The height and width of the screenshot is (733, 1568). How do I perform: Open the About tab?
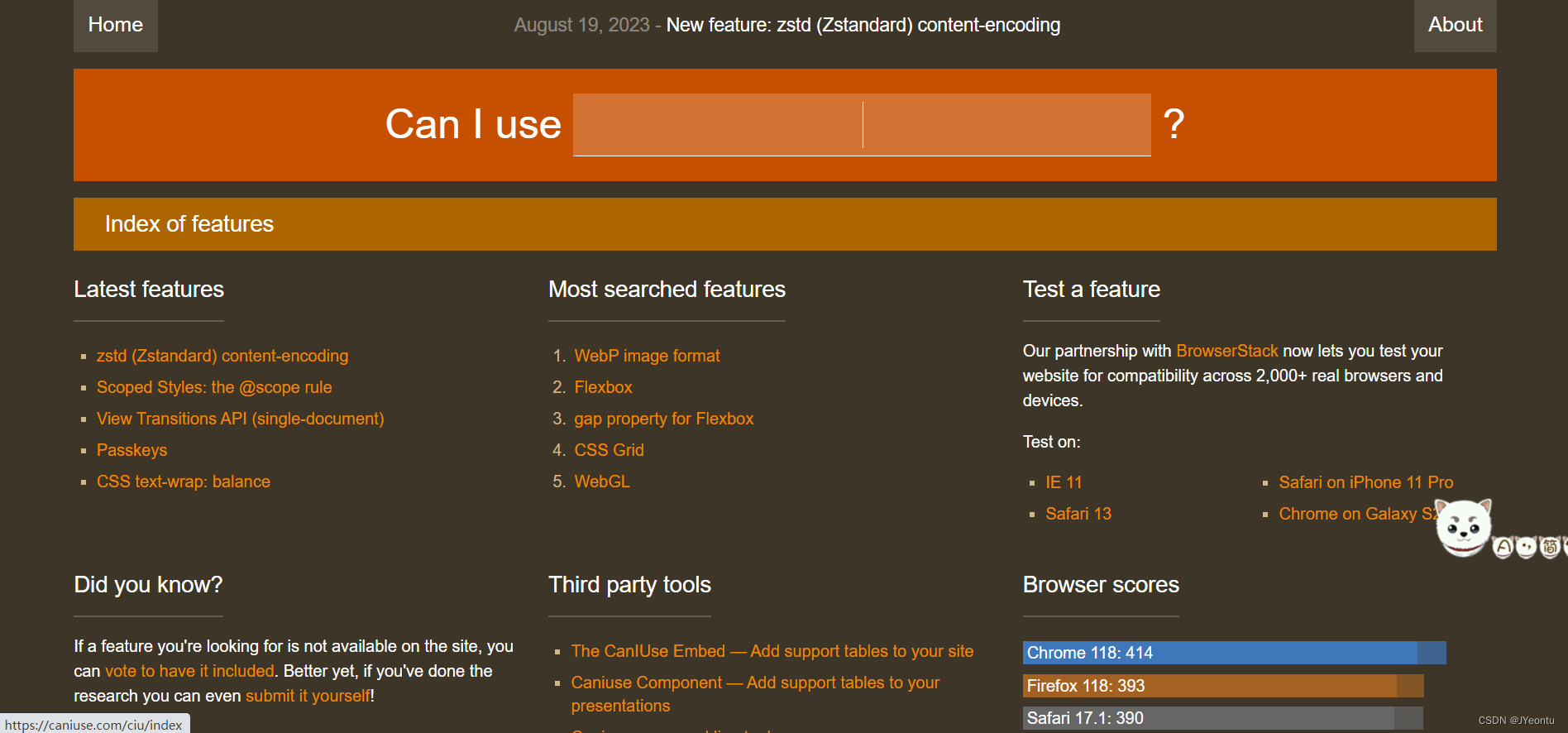tap(1455, 25)
